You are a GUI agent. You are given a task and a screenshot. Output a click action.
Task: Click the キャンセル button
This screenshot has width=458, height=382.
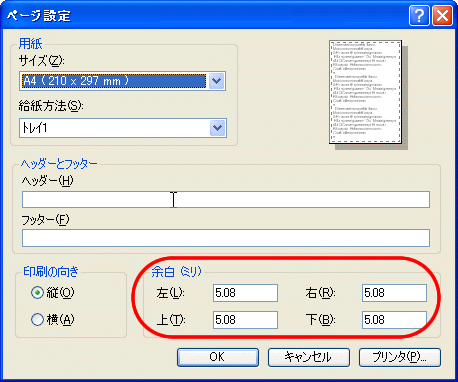click(309, 357)
